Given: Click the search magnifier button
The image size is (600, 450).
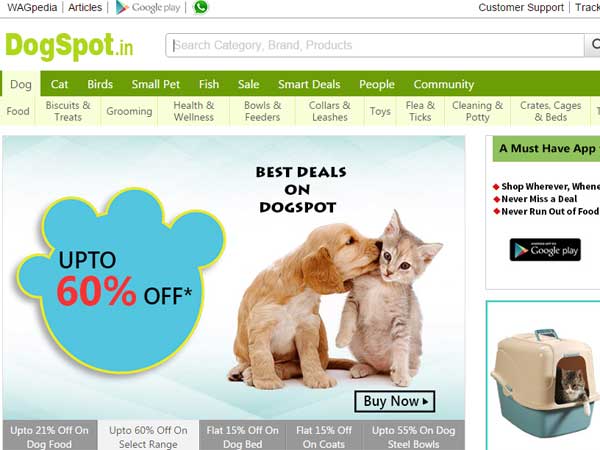Looking at the screenshot, I should point(592,45).
